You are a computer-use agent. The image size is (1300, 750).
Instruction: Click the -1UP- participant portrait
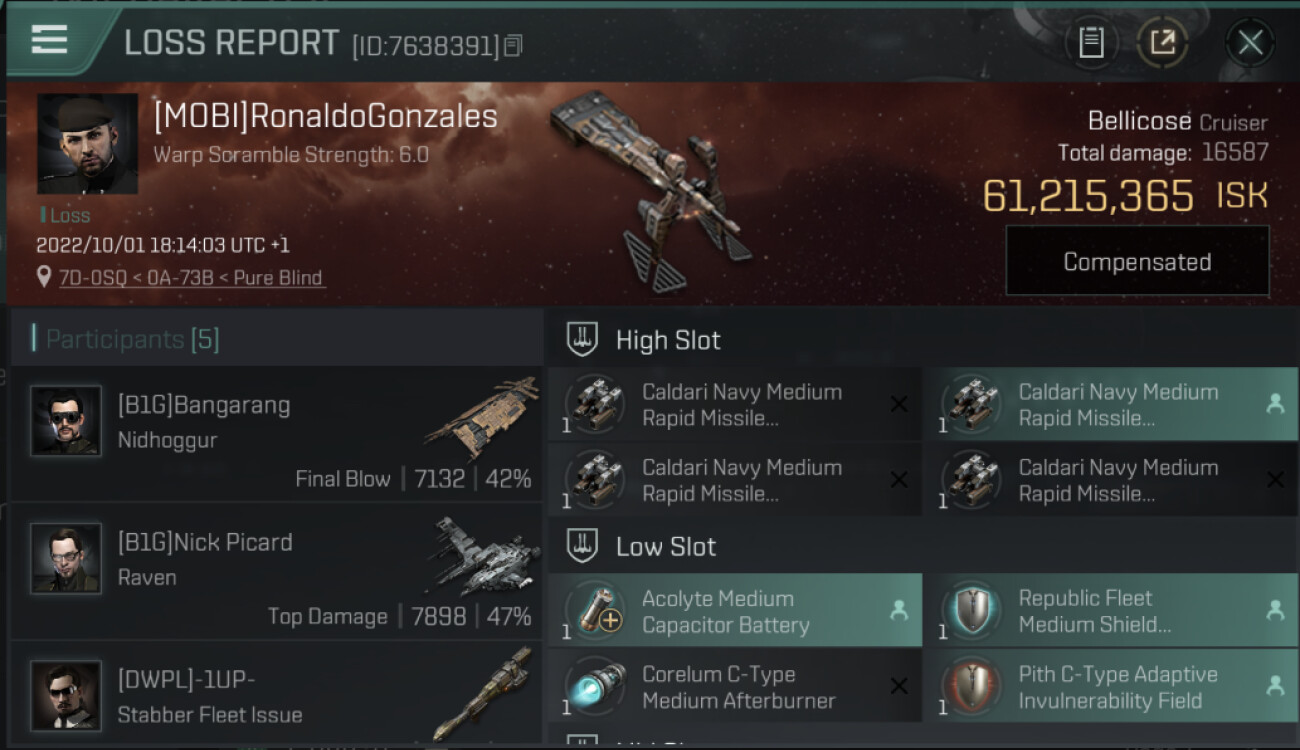point(66,695)
